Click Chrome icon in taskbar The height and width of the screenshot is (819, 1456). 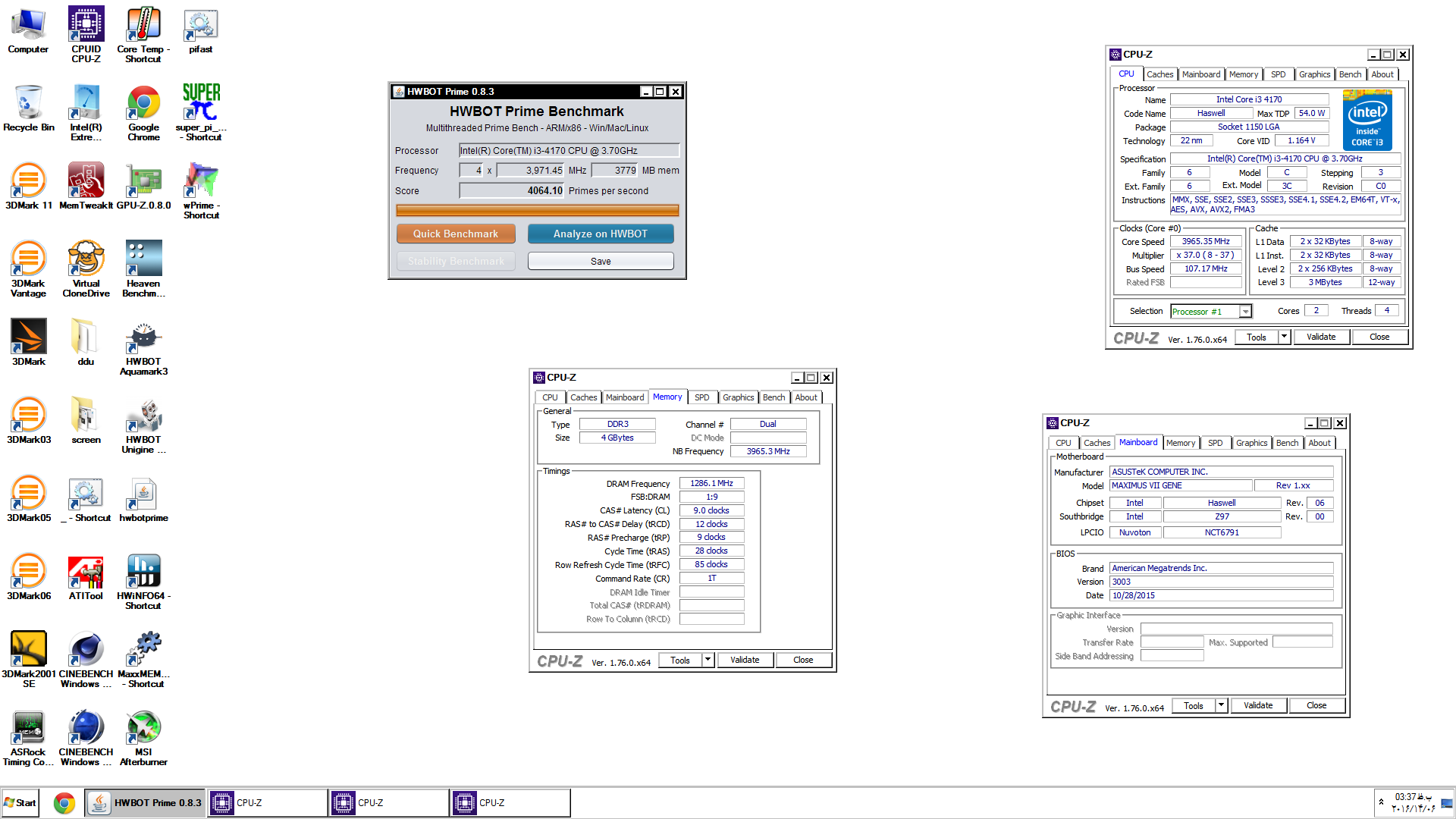pos(64,802)
